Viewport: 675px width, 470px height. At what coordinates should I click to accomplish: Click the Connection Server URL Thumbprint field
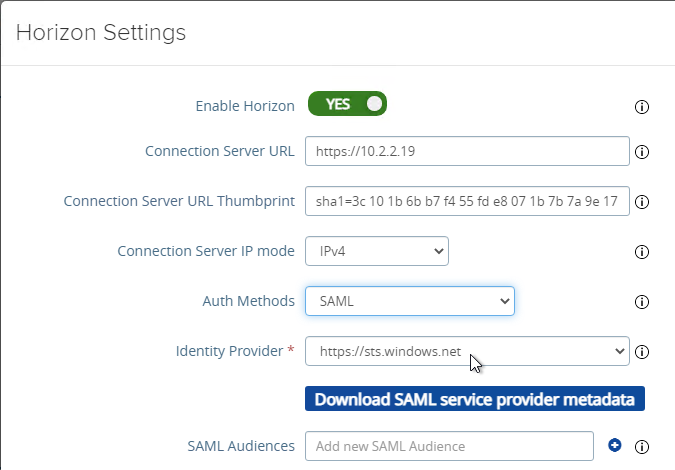click(x=467, y=201)
